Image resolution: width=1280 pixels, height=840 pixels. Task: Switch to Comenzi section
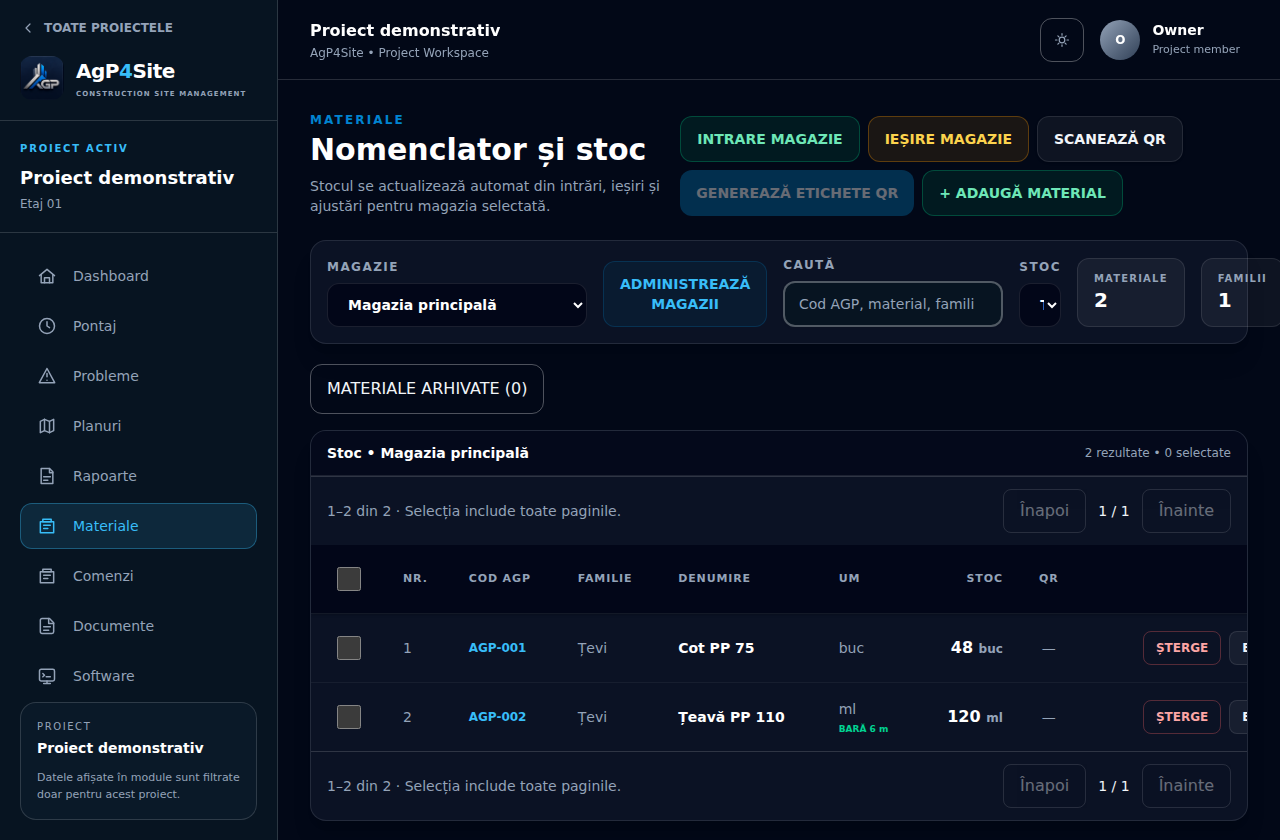(138, 576)
